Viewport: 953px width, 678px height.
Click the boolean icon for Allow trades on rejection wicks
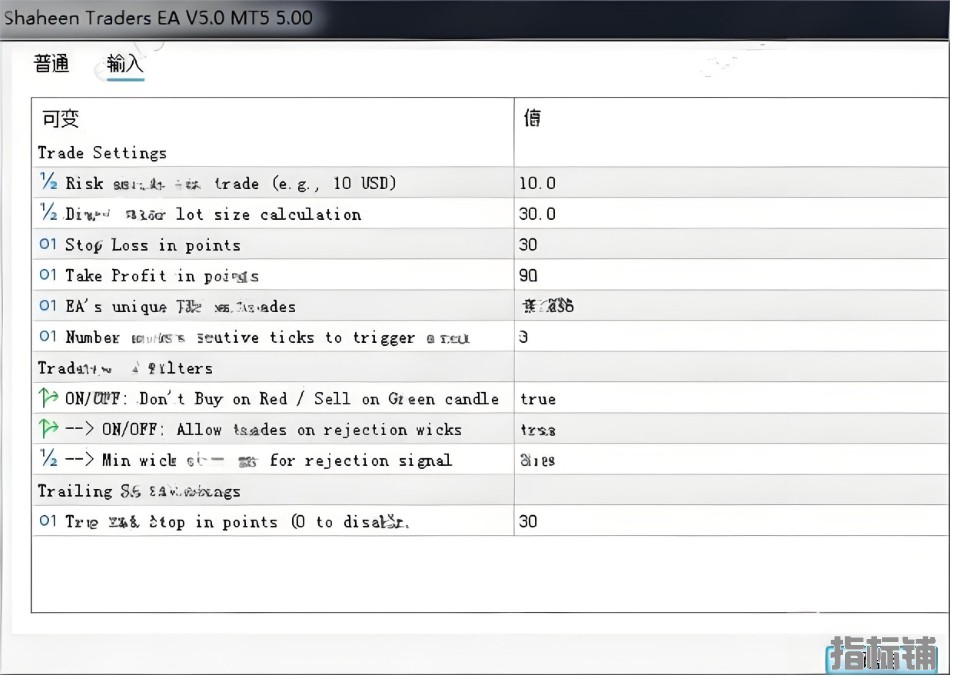tap(48, 429)
